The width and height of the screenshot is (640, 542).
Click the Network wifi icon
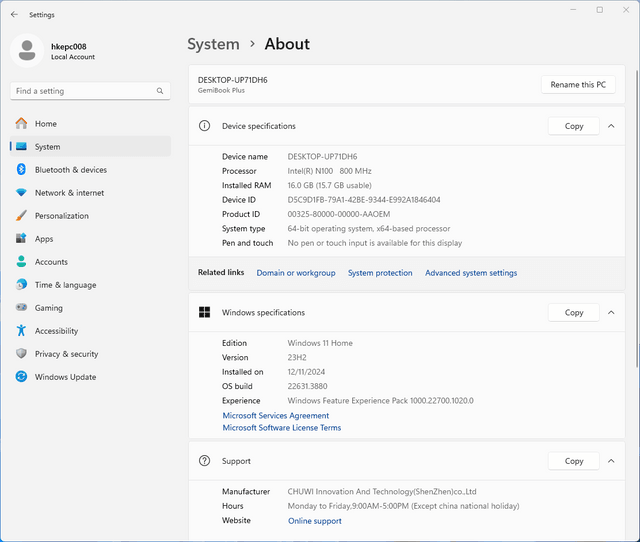(21, 192)
